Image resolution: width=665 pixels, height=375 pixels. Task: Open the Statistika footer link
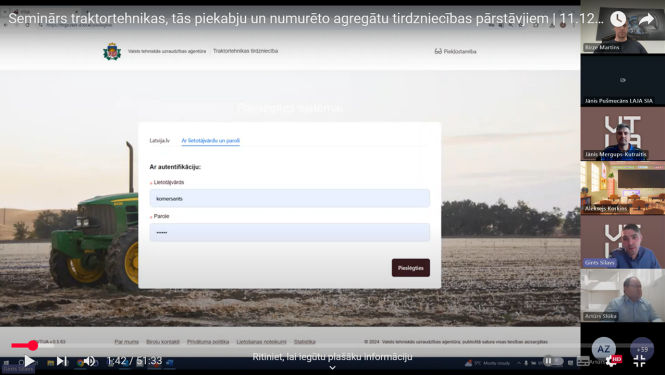305,341
